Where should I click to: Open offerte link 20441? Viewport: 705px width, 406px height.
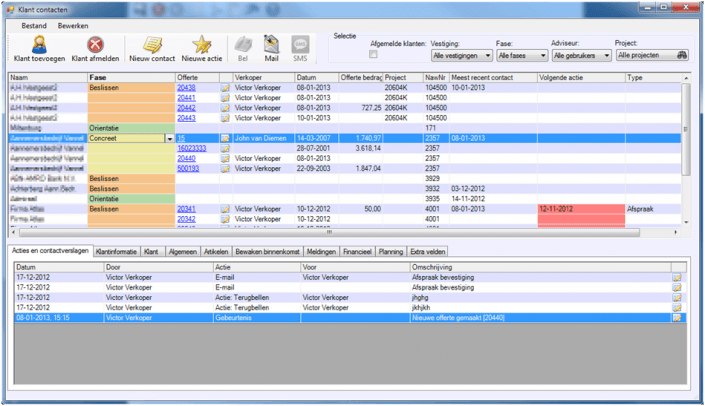pyautogui.click(x=186, y=98)
